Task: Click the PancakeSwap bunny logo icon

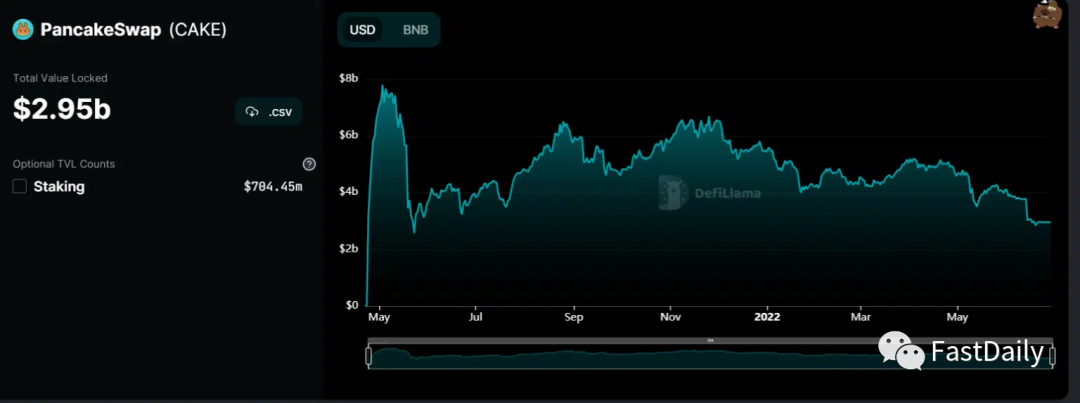Action: [x=23, y=30]
